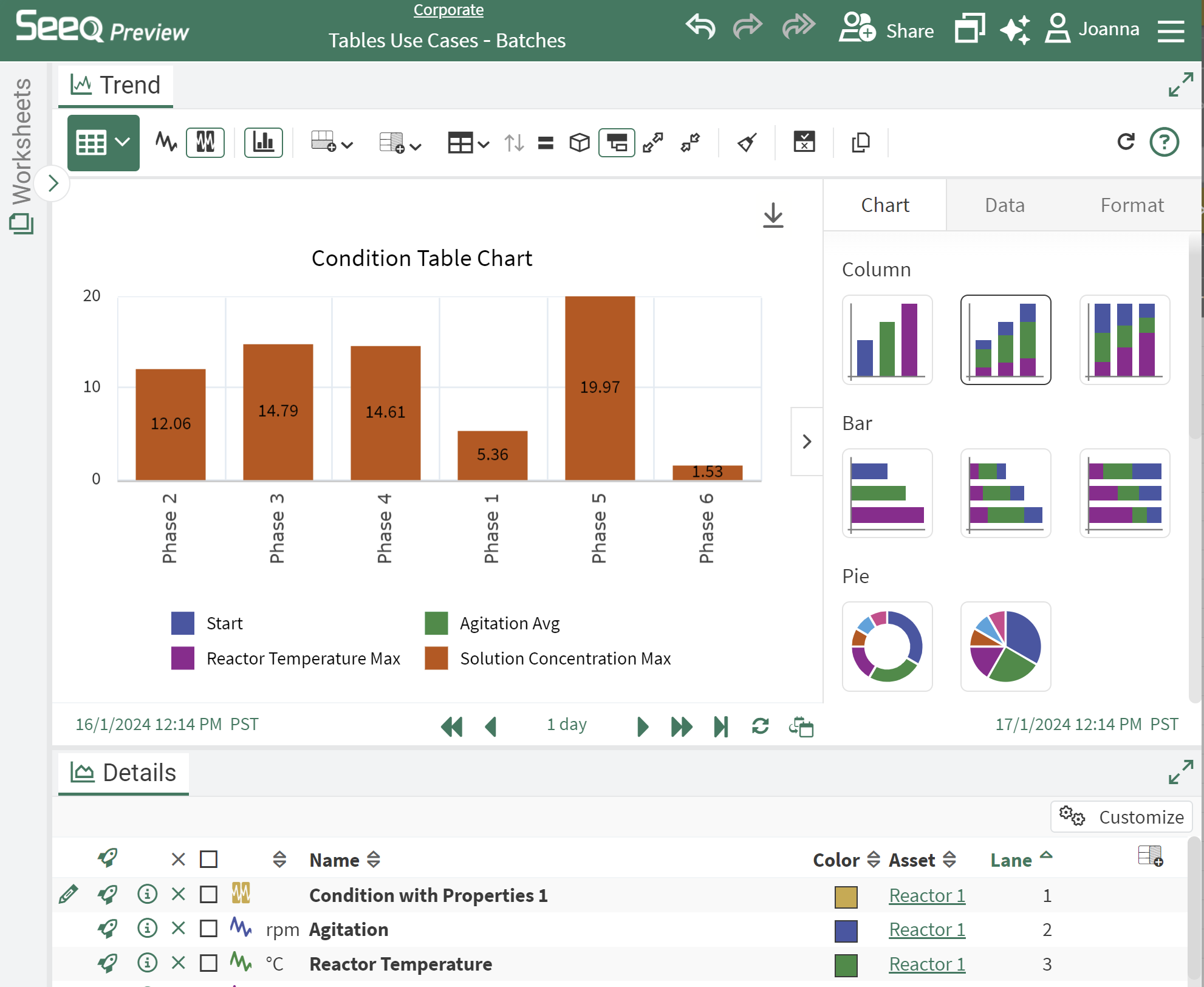Screen dimensions: 1204x987
Task: Click the double redo arrow icon
Action: [798, 27]
